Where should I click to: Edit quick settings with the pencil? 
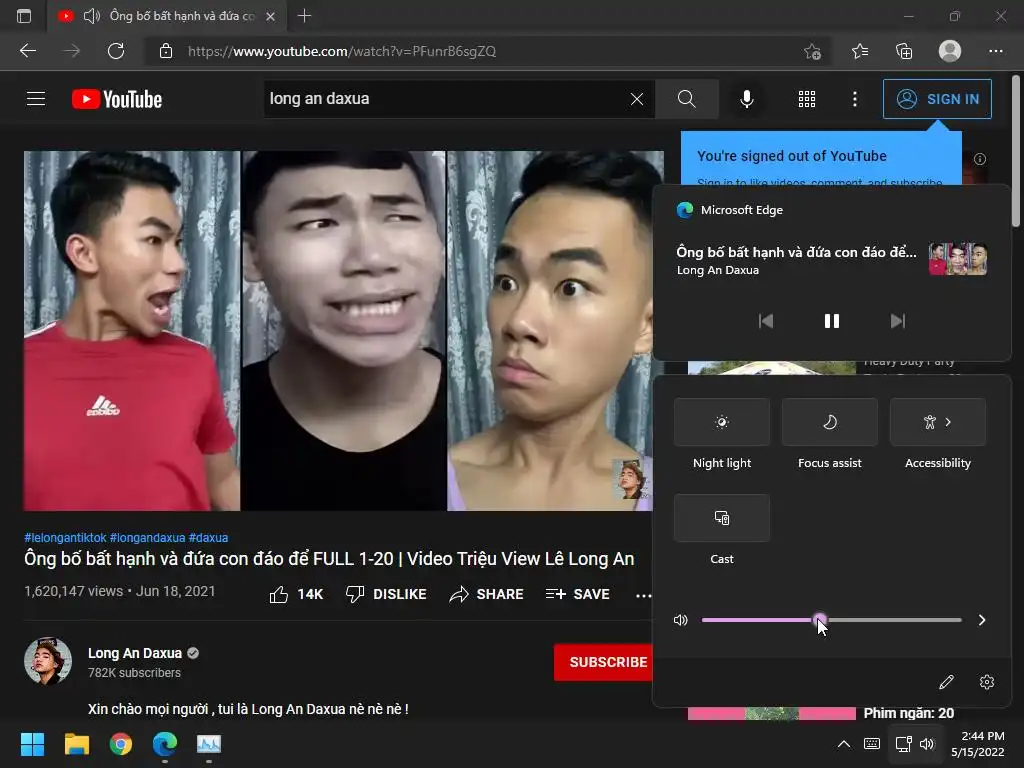[x=946, y=682]
